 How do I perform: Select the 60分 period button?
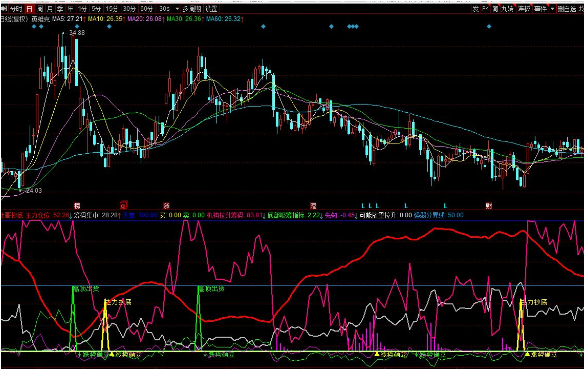pyautogui.click(x=147, y=9)
